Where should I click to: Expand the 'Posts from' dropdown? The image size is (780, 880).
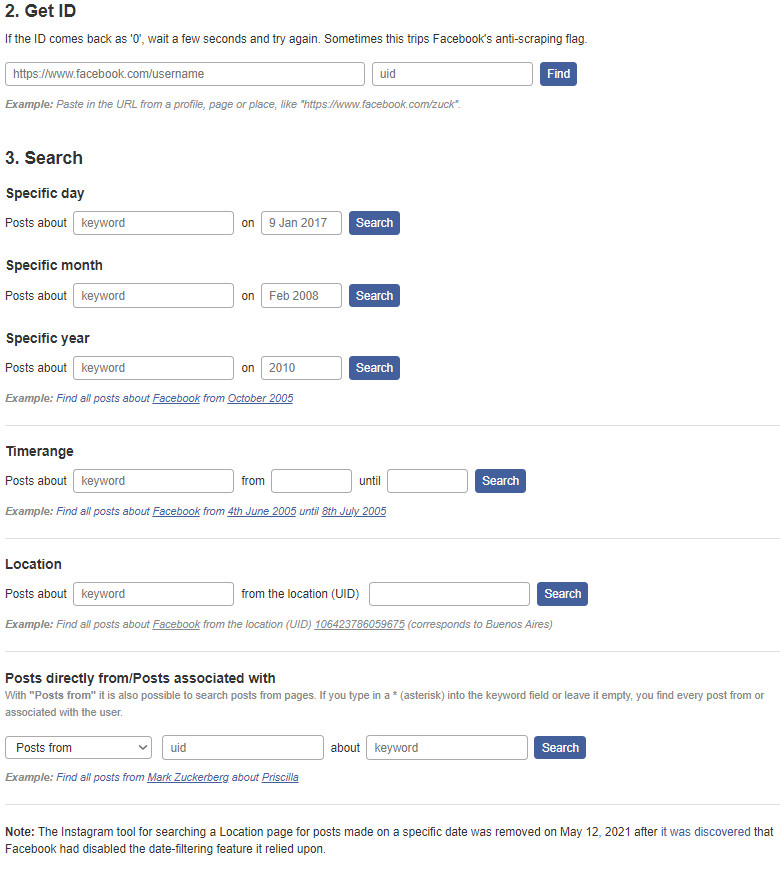tap(79, 748)
